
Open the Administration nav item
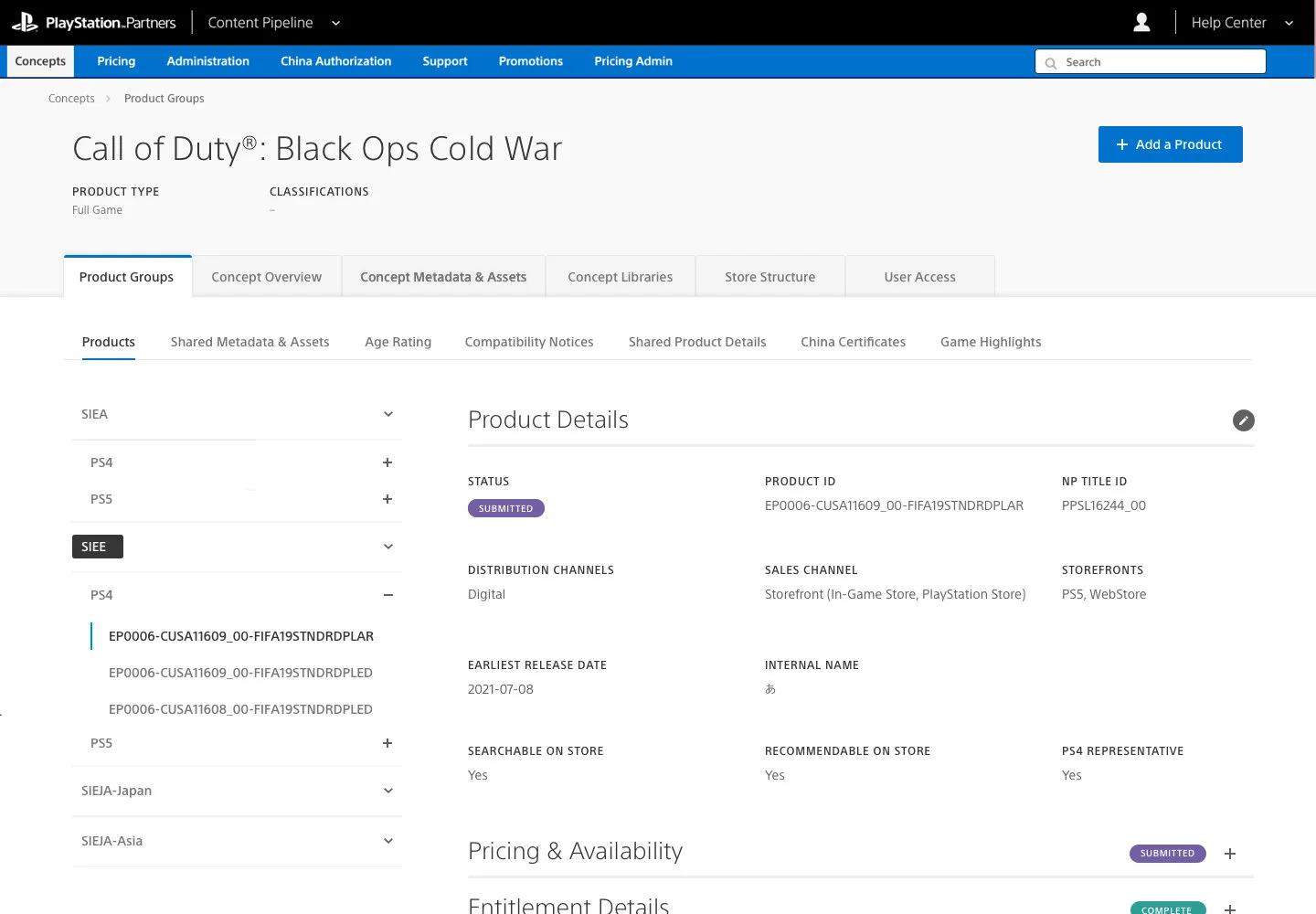point(207,61)
